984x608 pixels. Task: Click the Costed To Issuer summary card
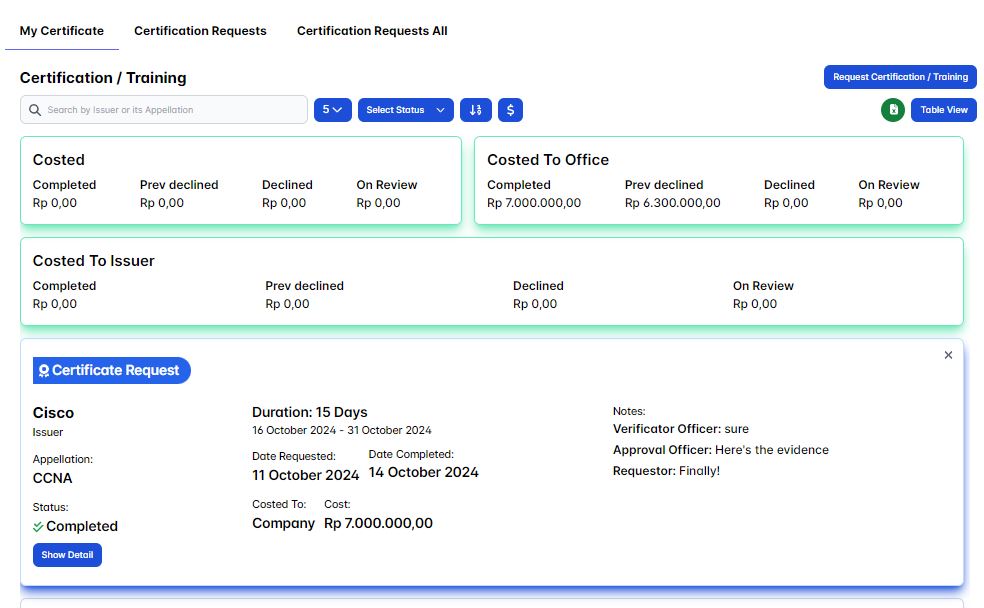point(491,281)
